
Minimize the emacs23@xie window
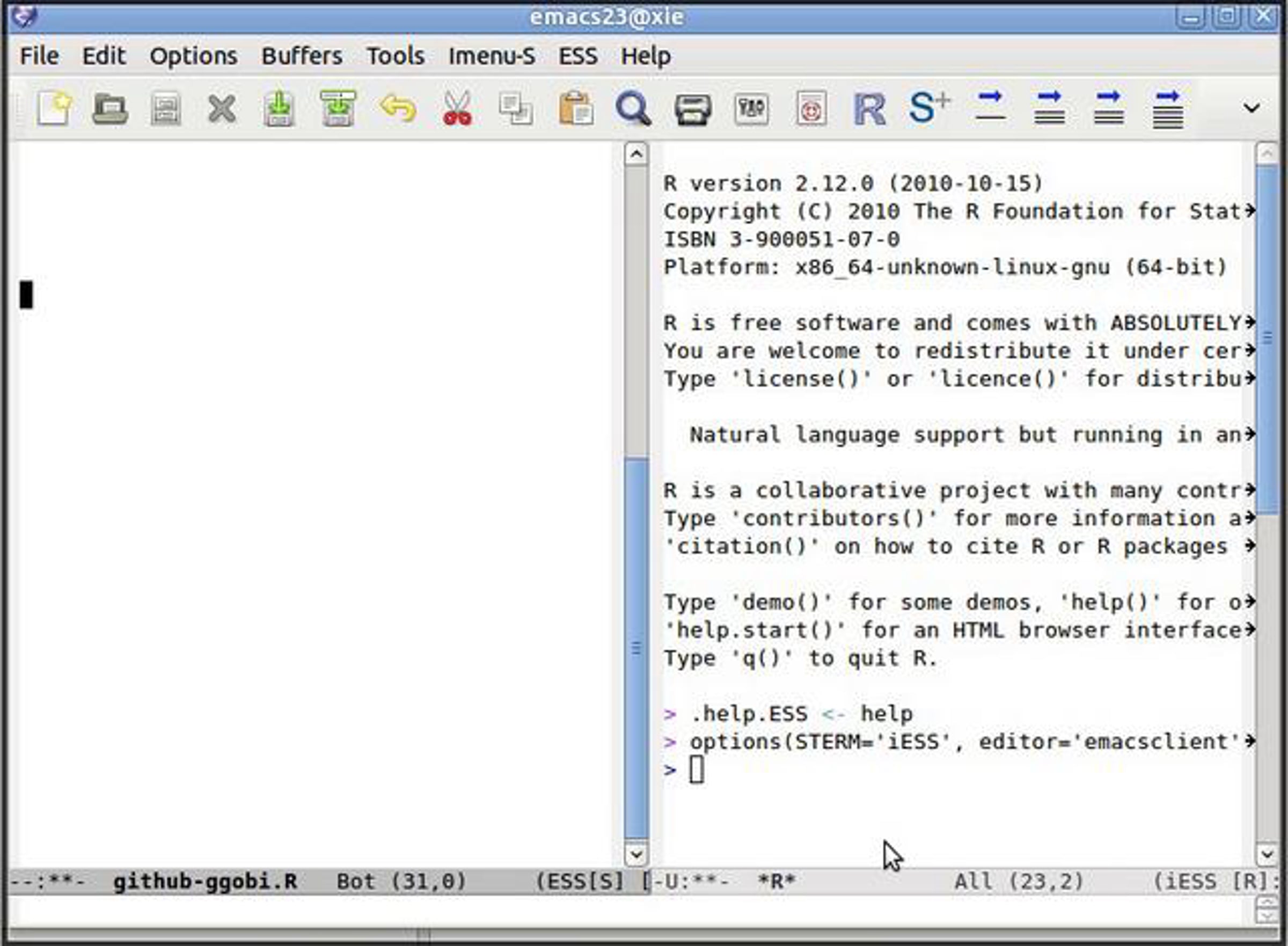coord(1190,16)
